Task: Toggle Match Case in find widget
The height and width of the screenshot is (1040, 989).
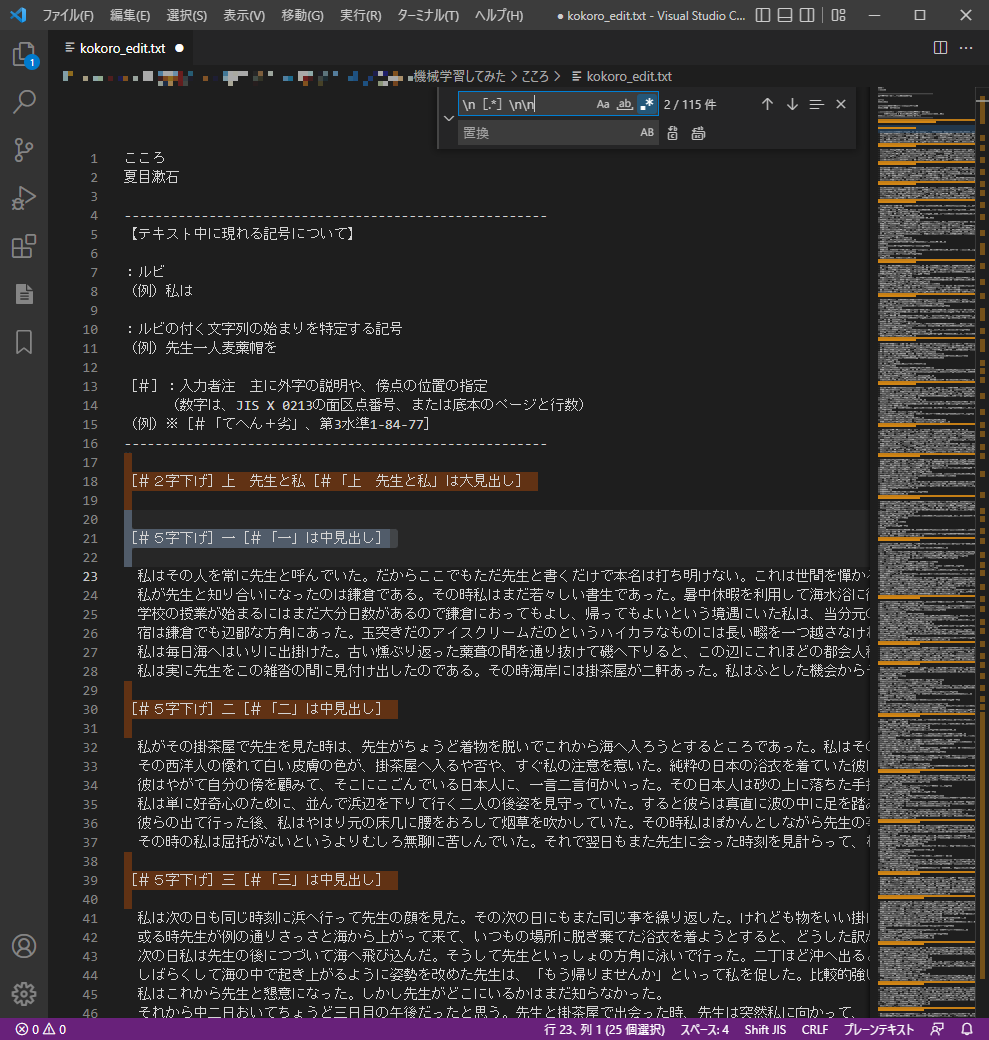Action: [603, 104]
